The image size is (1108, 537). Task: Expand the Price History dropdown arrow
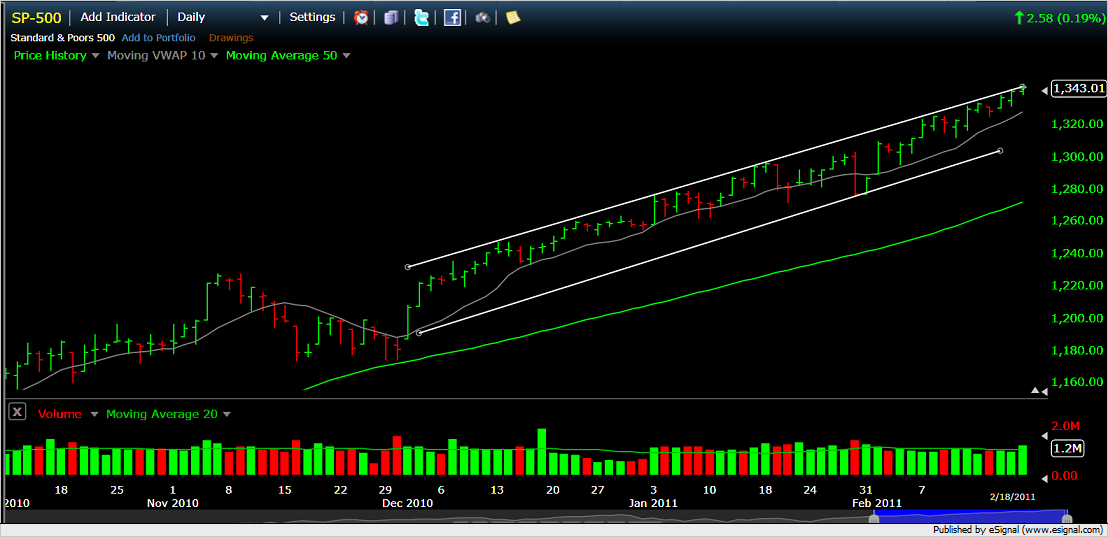pyautogui.click(x=95, y=56)
